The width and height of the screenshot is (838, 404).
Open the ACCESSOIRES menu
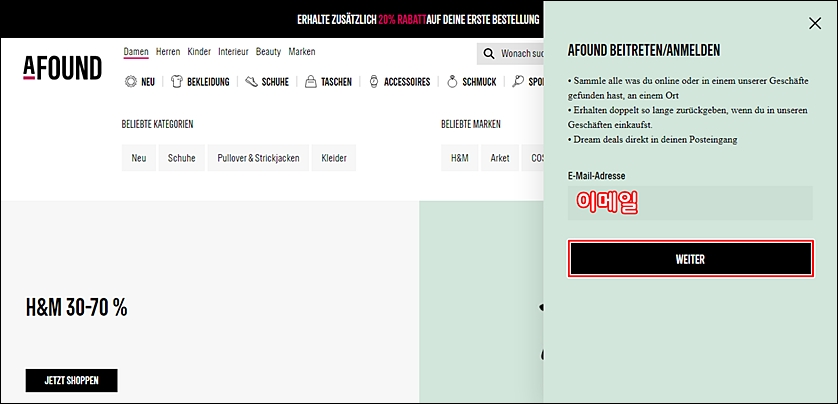(407, 82)
